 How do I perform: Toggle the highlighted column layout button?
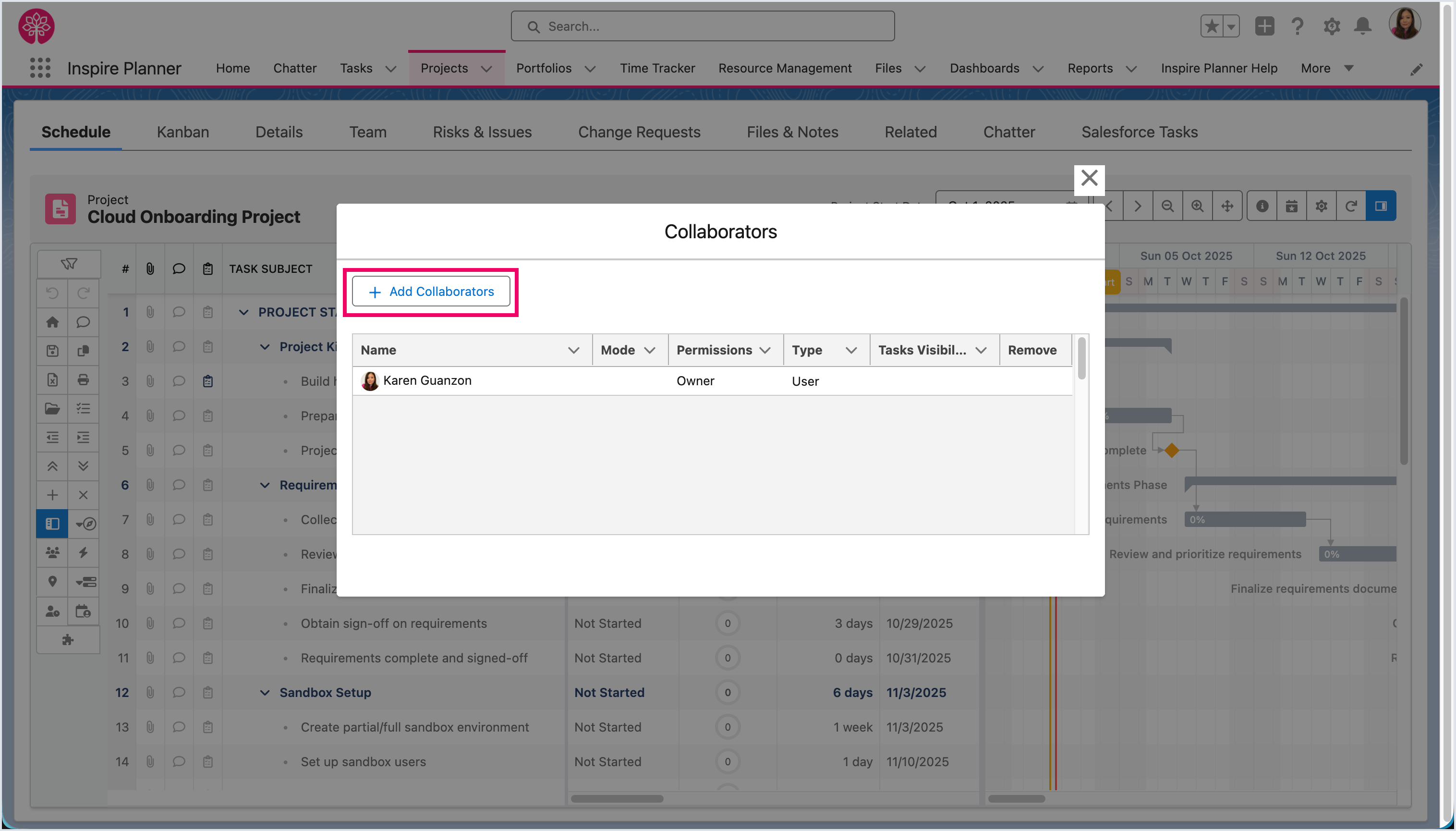coord(52,524)
